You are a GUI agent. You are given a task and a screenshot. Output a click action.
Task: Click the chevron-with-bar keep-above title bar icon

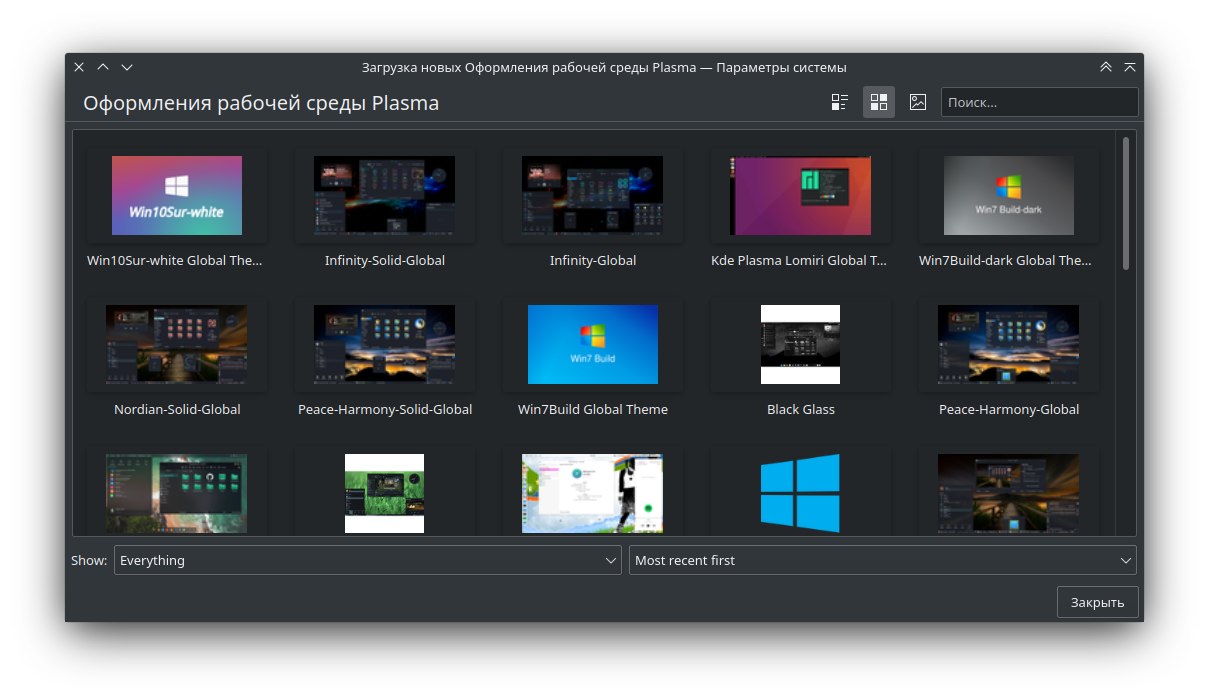point(1130,67)
